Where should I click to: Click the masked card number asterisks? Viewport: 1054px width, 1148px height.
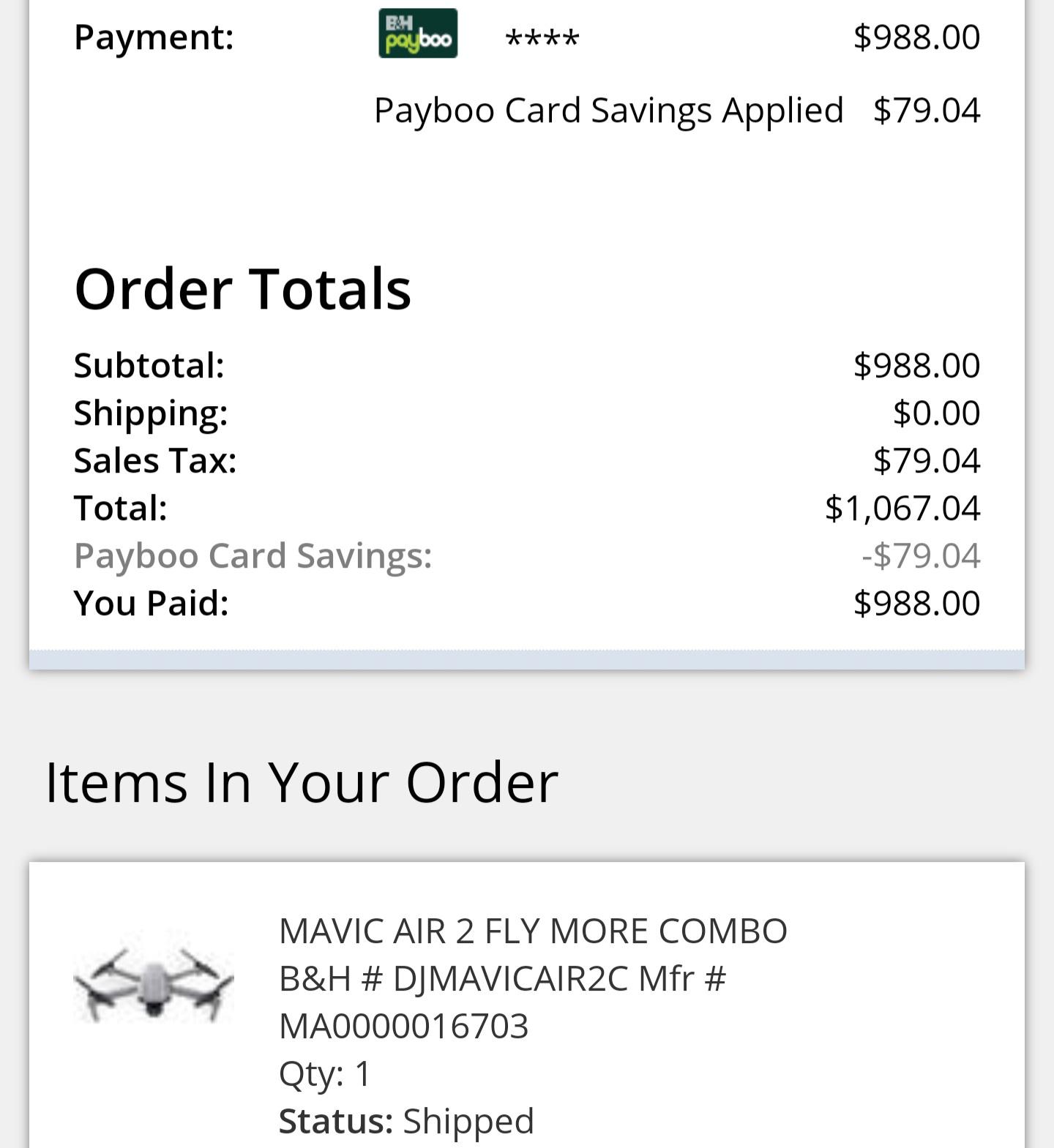pyautogui.click(x=542, y=38)
